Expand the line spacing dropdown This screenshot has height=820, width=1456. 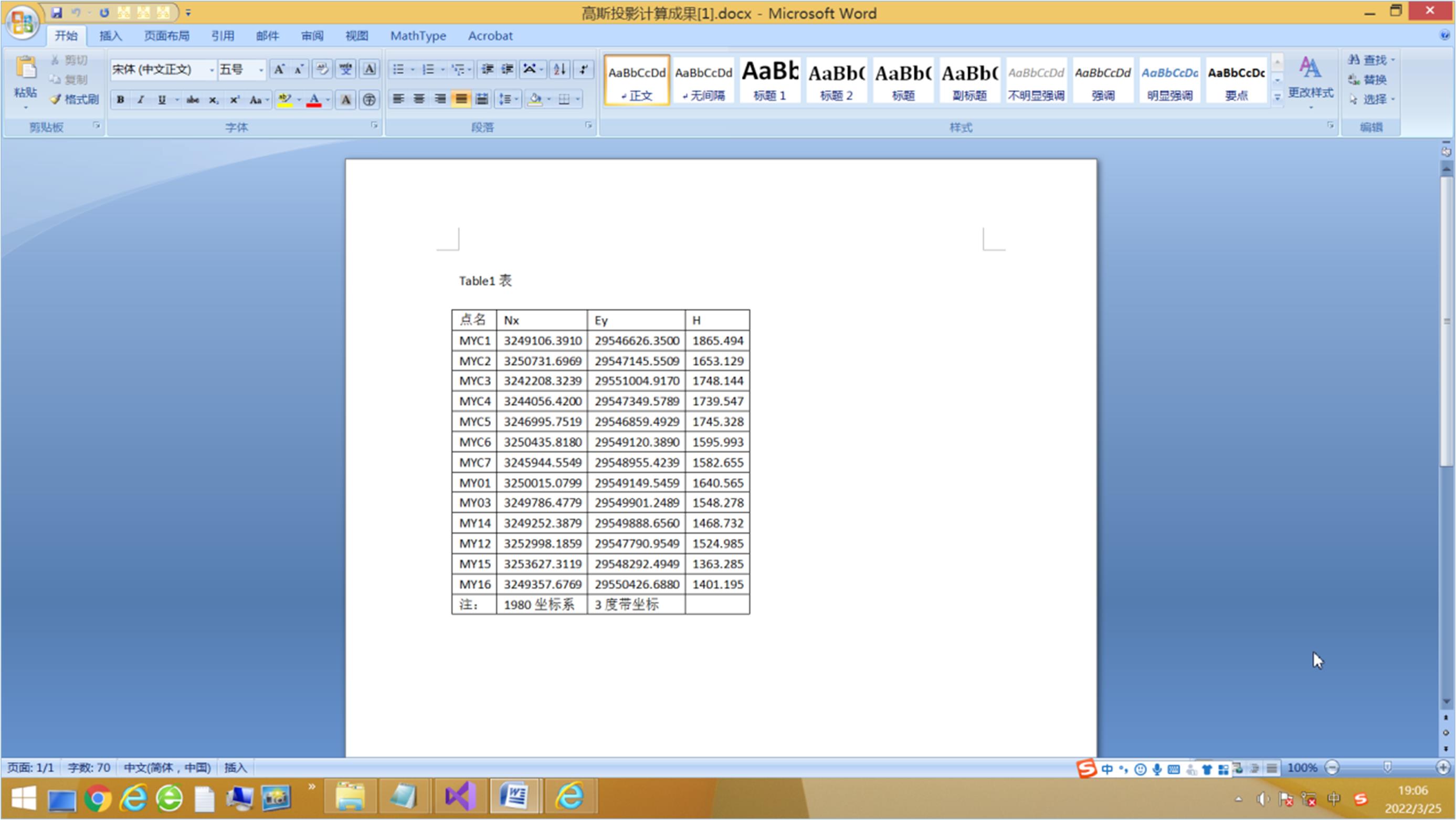point(516,99)
